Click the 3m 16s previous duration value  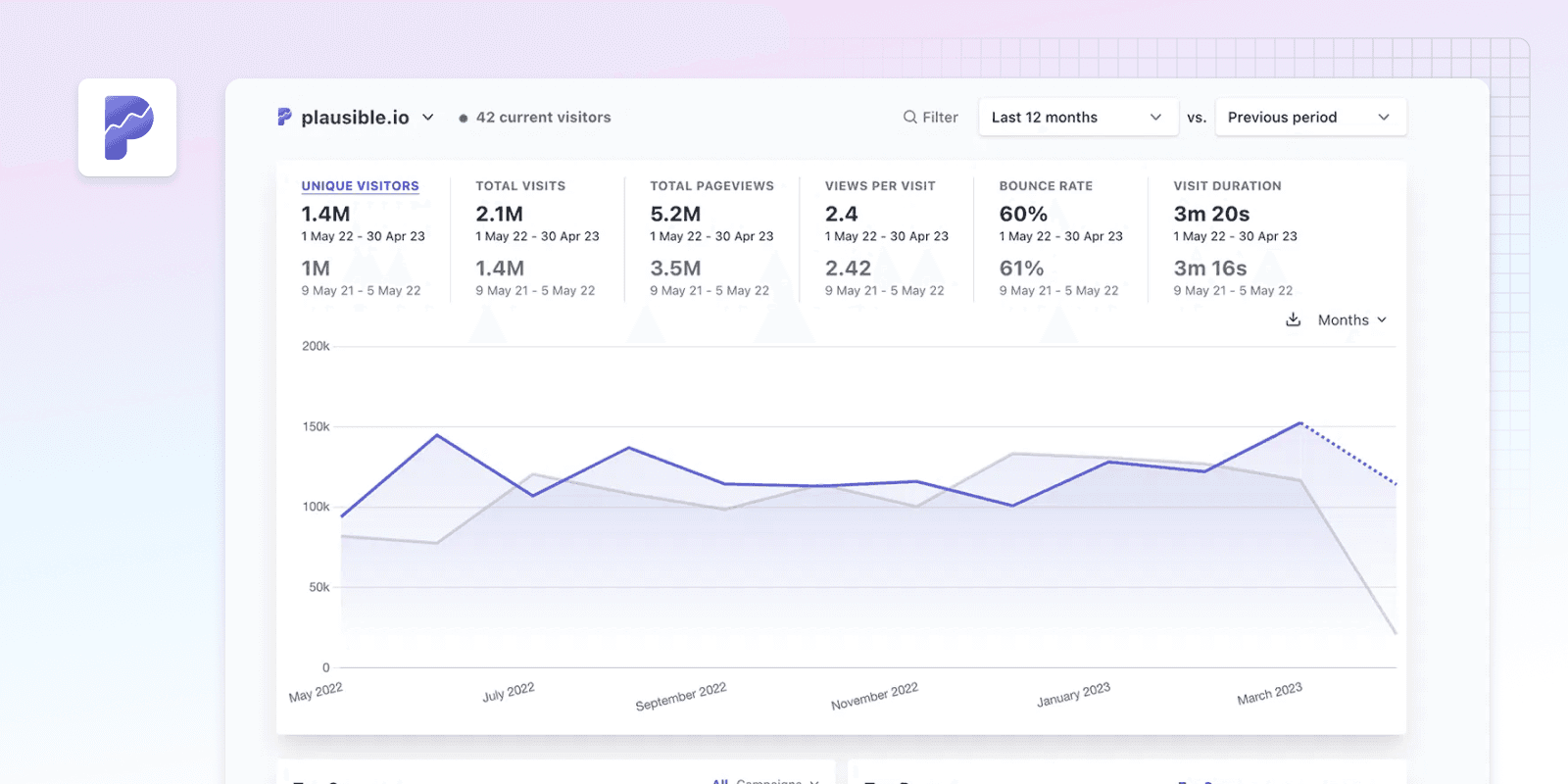tap(1210, 269)
